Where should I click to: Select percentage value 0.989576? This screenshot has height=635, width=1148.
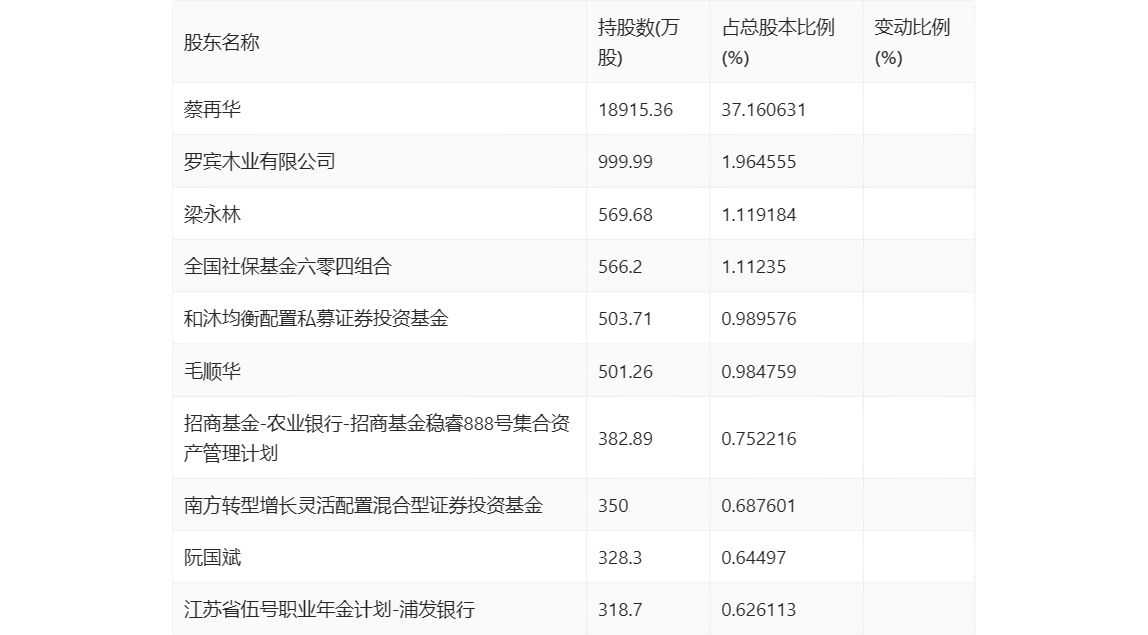[758, 319]
